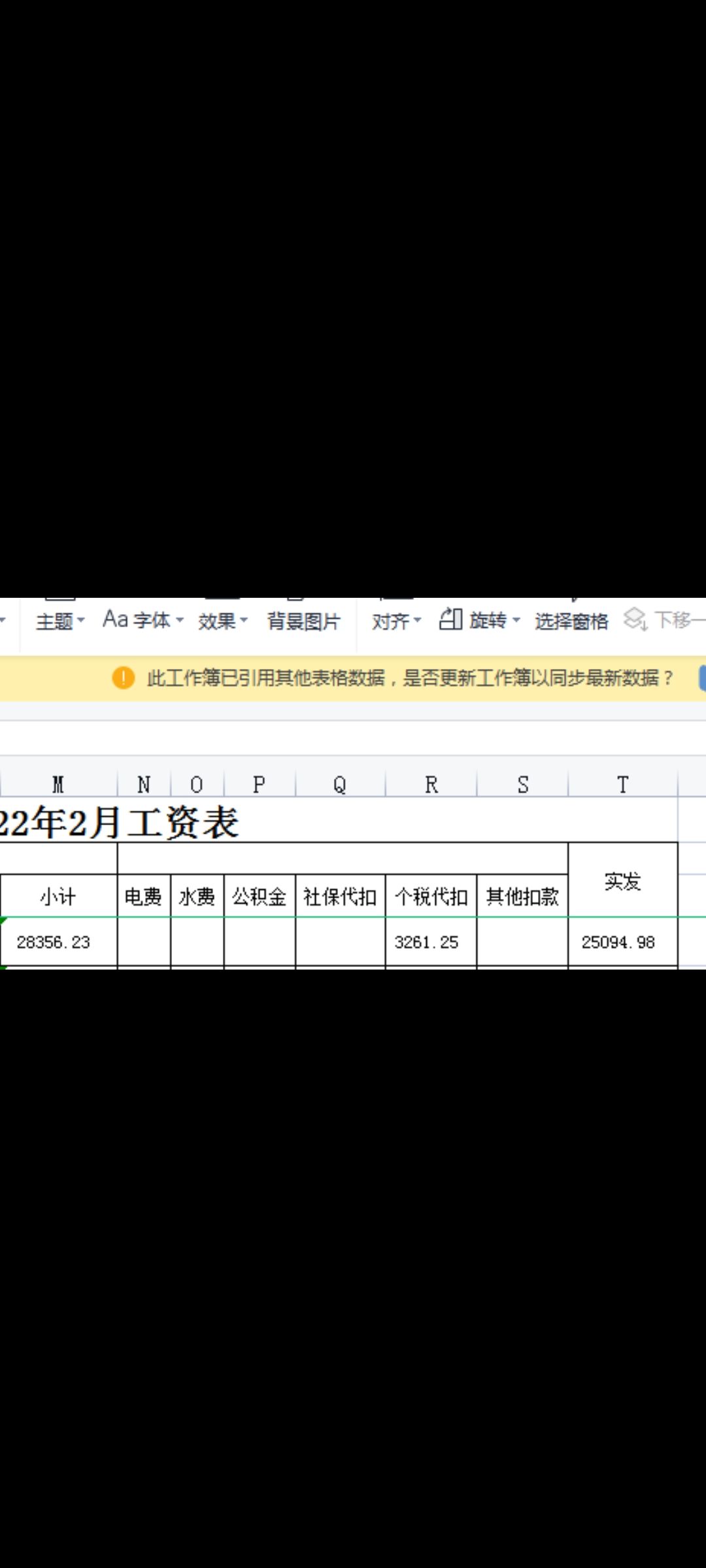Open the 主题 theme dropdown
This screenshot has height=1568, width=706.
(x=60, y=621)
